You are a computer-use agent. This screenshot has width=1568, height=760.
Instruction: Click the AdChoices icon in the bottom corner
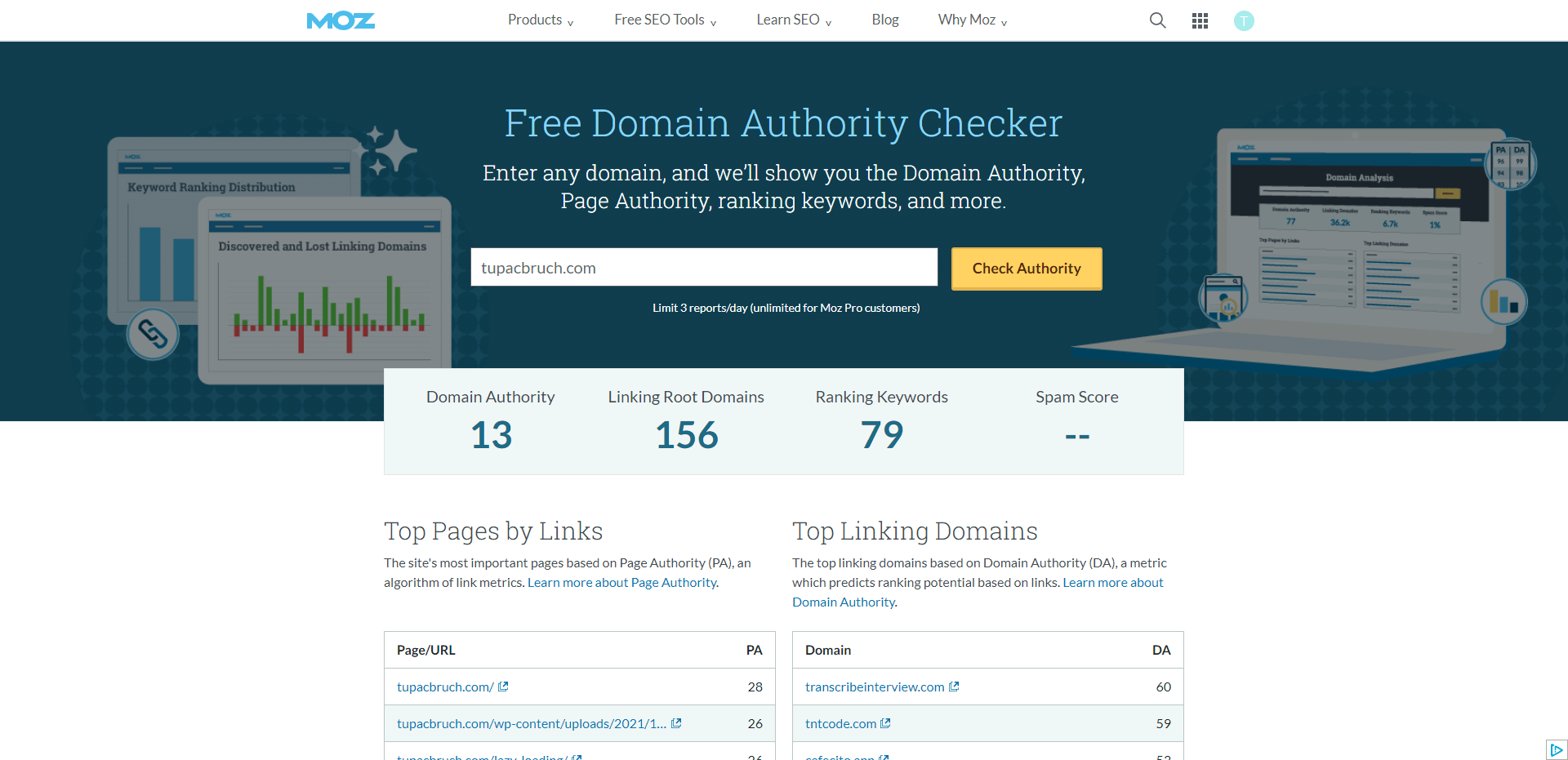[1557, 749]
